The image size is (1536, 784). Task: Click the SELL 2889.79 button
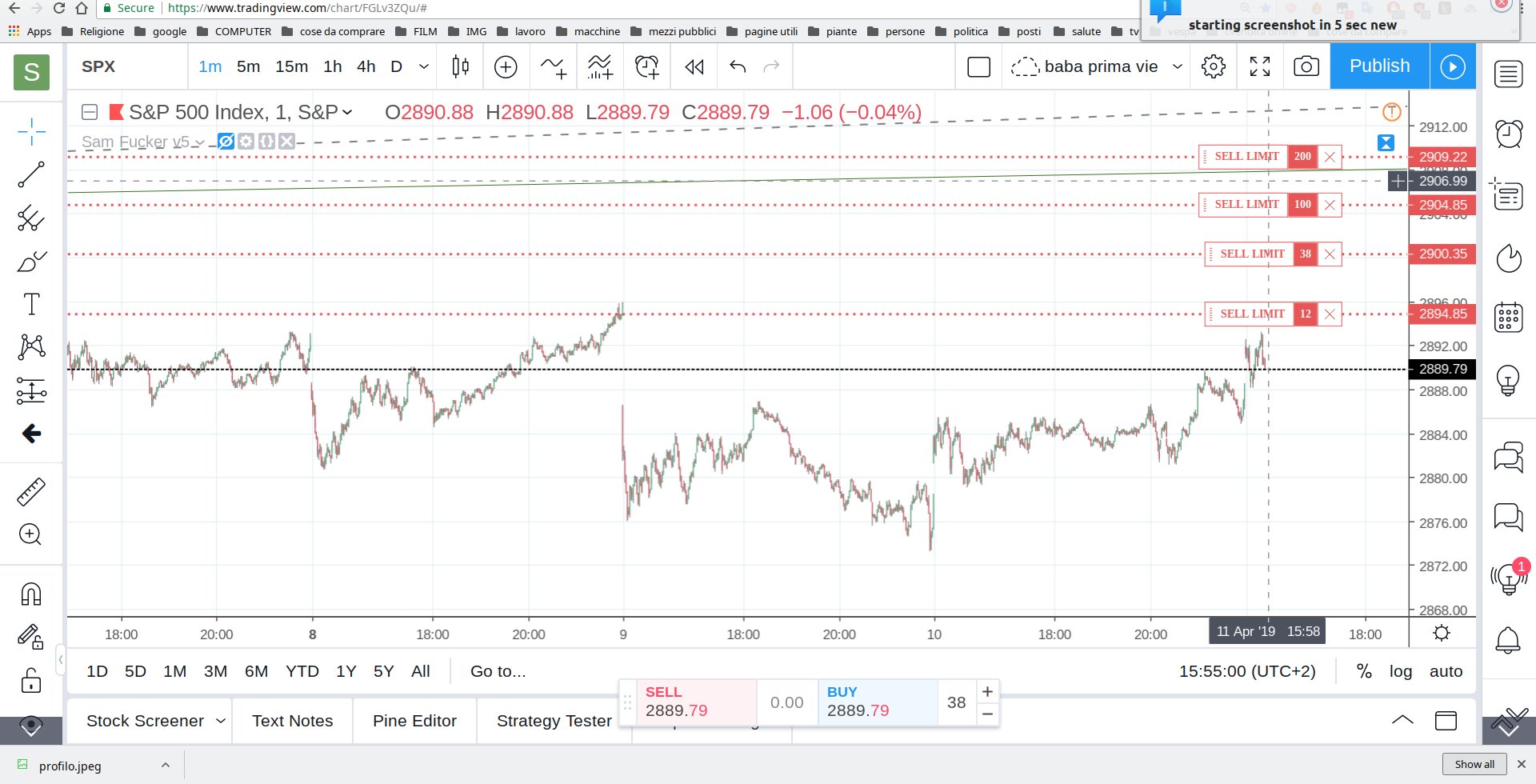click(696, 702)
